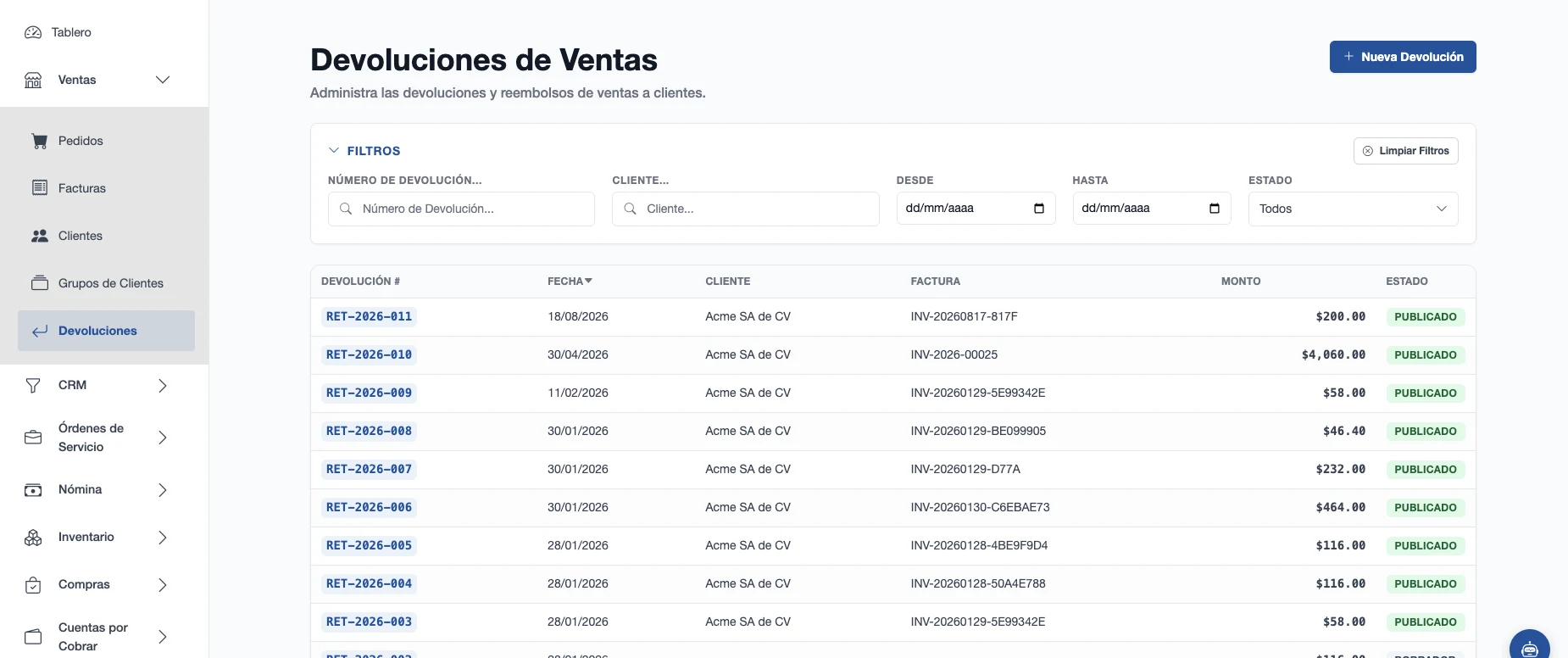Open the Desde date picker calendar icon

(1039, 209)
